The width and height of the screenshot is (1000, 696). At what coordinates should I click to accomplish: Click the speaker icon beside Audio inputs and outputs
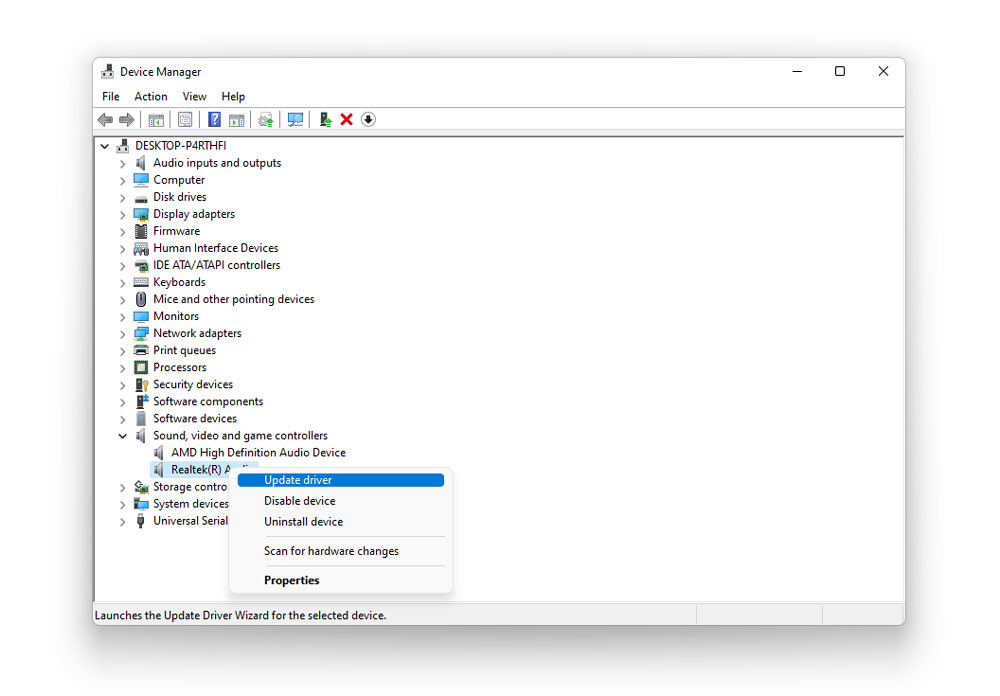141,163
